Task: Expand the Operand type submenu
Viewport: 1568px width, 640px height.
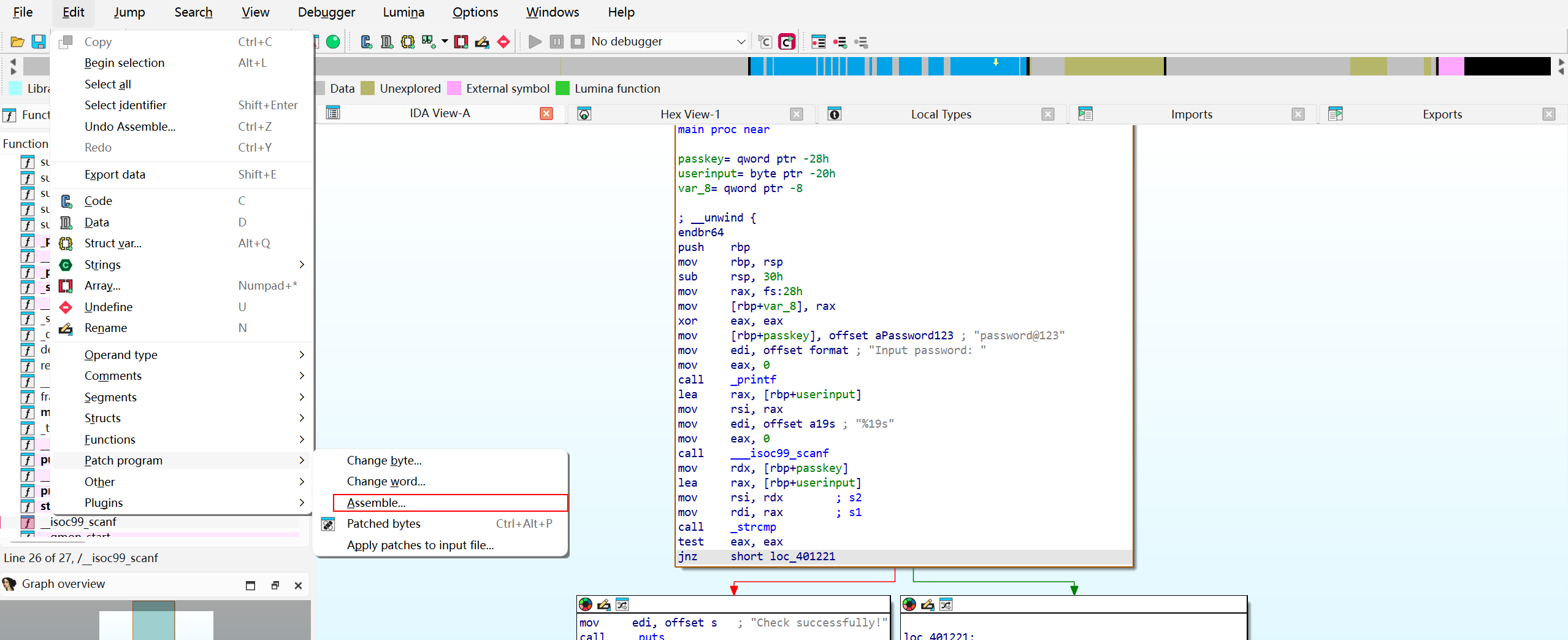Action: pyautogui.click(x=302, y=355)
